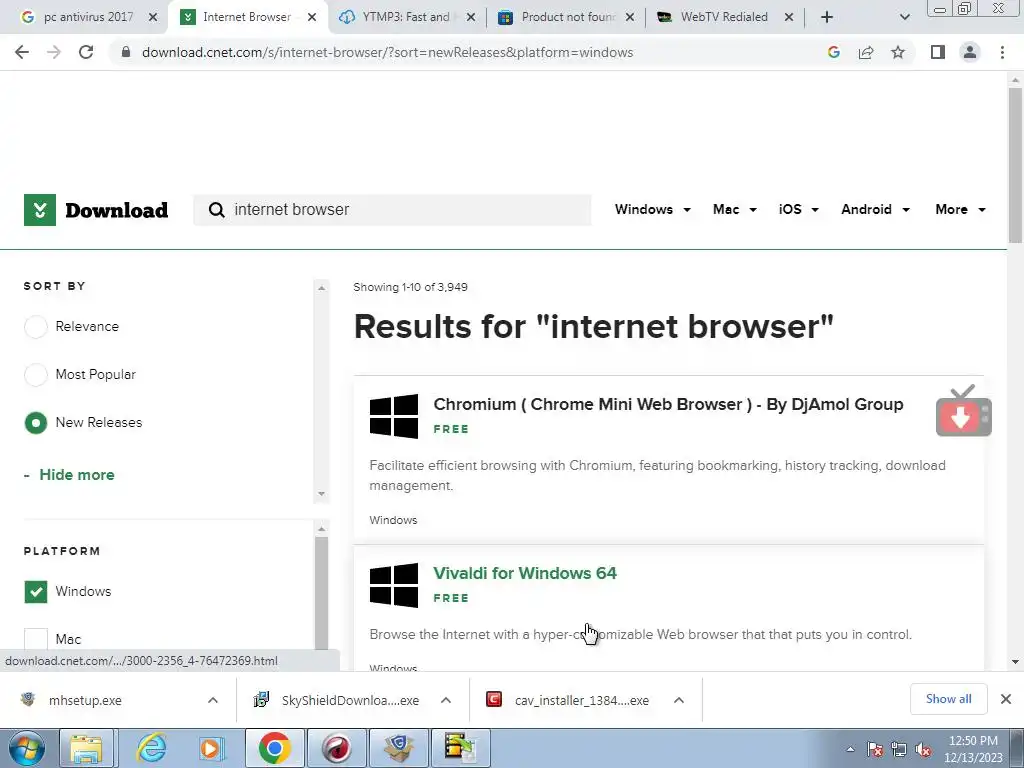Open SkyShieldDownloader download options arrow
Screen dimensions: 1024x768
445,700
